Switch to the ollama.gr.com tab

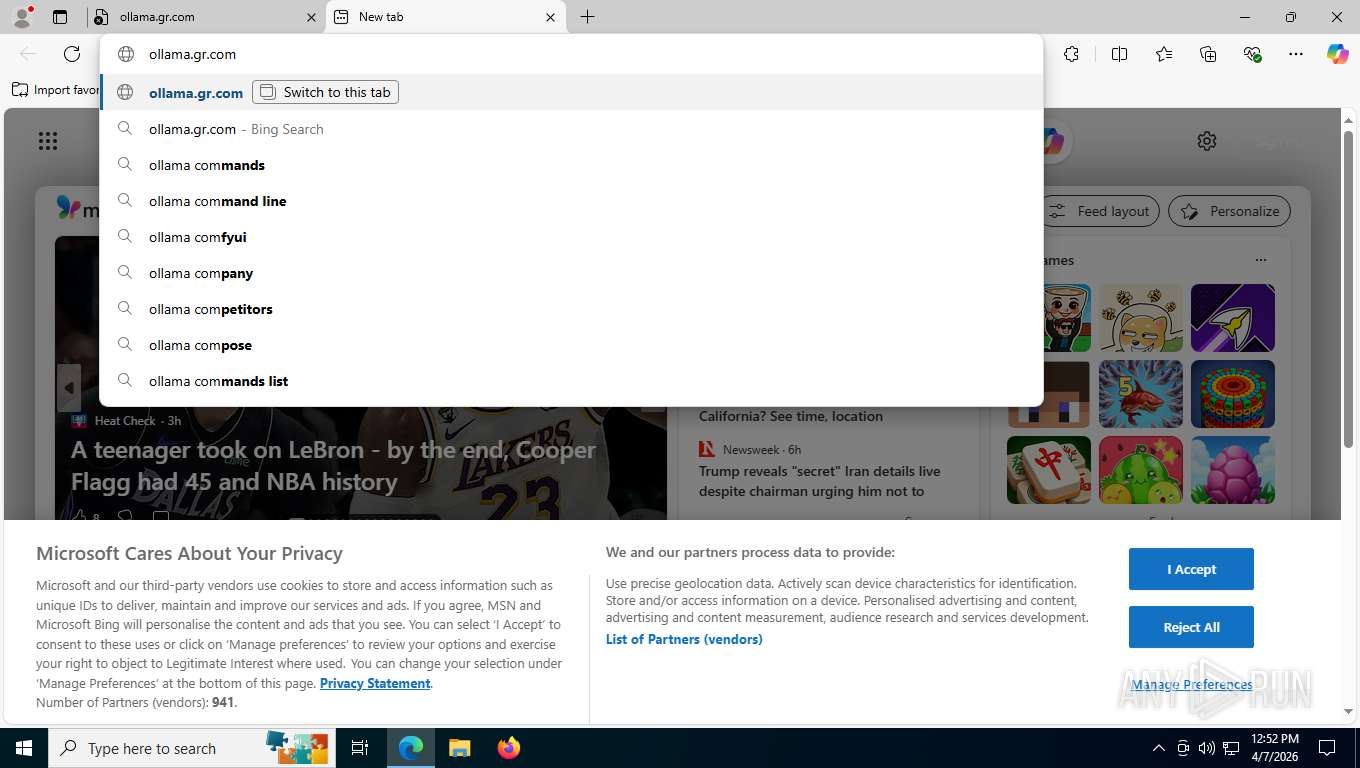(x=205, y=17)
